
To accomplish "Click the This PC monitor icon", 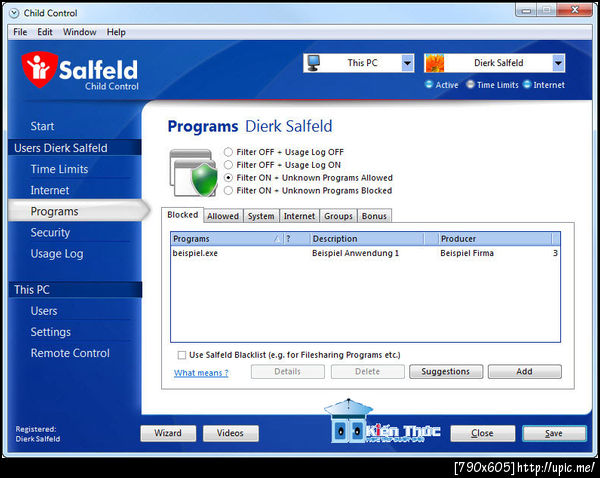I will [314, 63].
